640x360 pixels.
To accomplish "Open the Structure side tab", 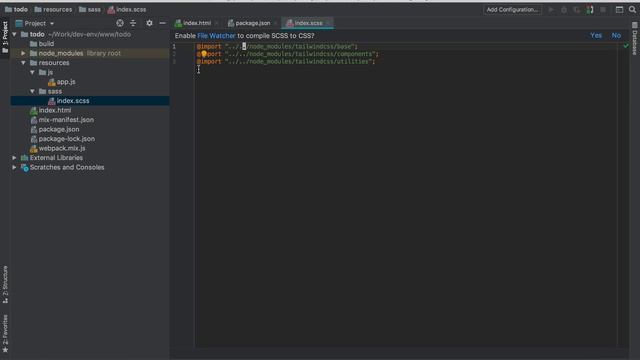I will click(x=5, y=284).
